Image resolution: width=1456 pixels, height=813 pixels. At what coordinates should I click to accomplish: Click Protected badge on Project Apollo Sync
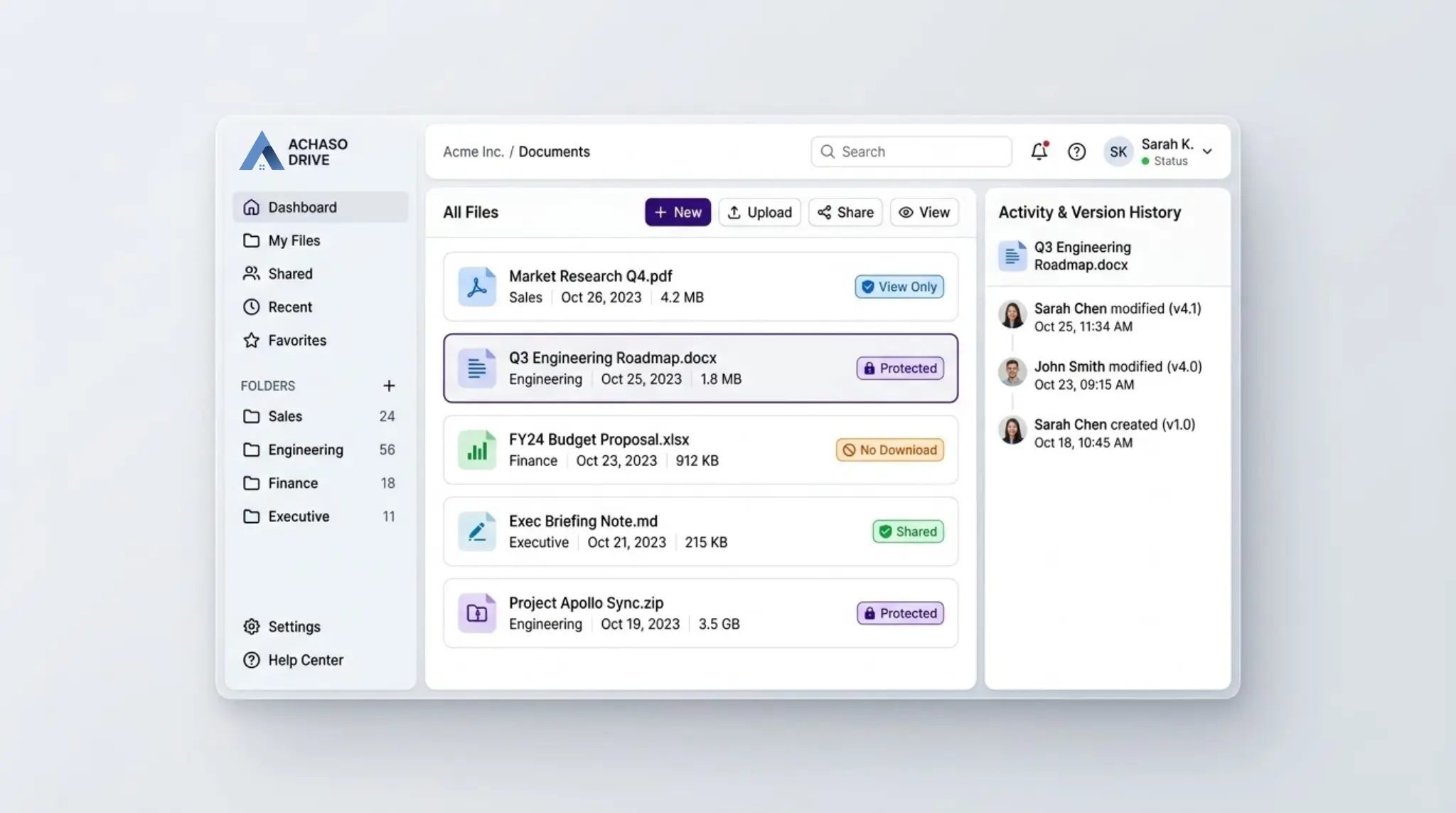(x=900, y=613)
